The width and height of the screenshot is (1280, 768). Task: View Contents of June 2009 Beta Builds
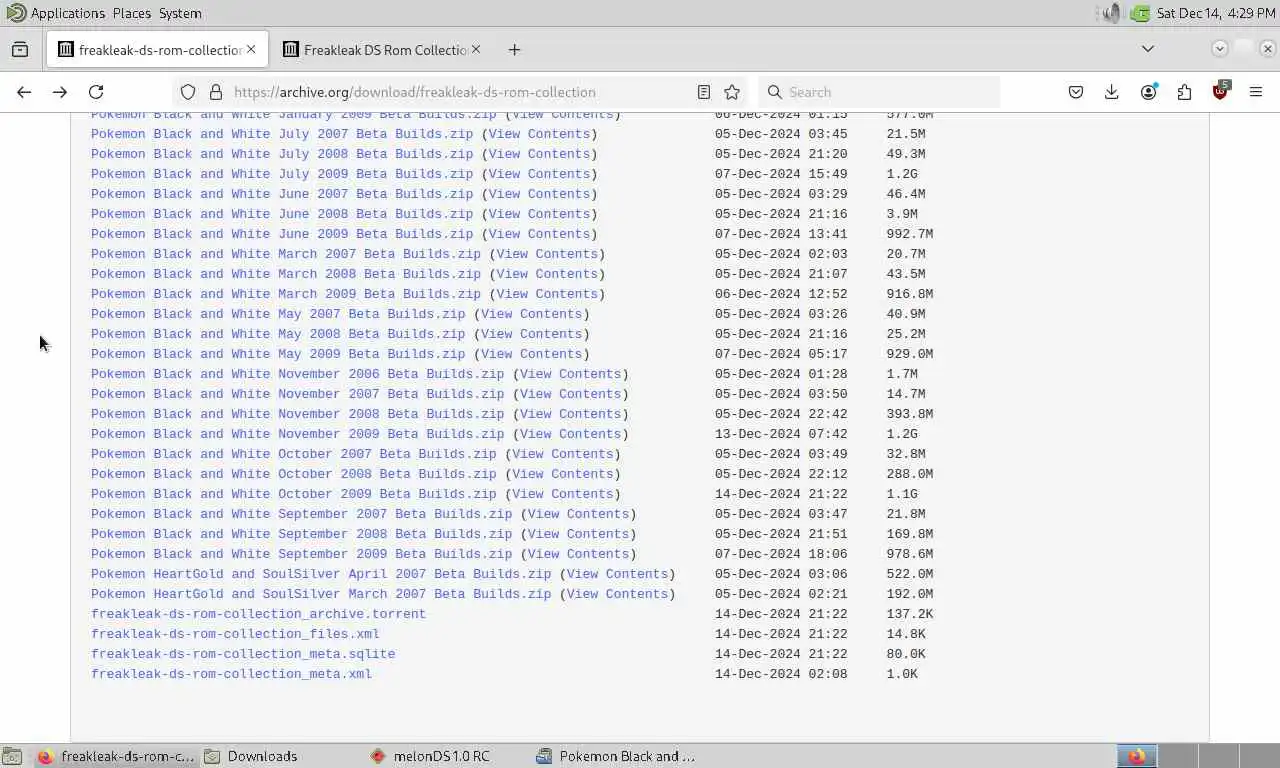[539, 234]
